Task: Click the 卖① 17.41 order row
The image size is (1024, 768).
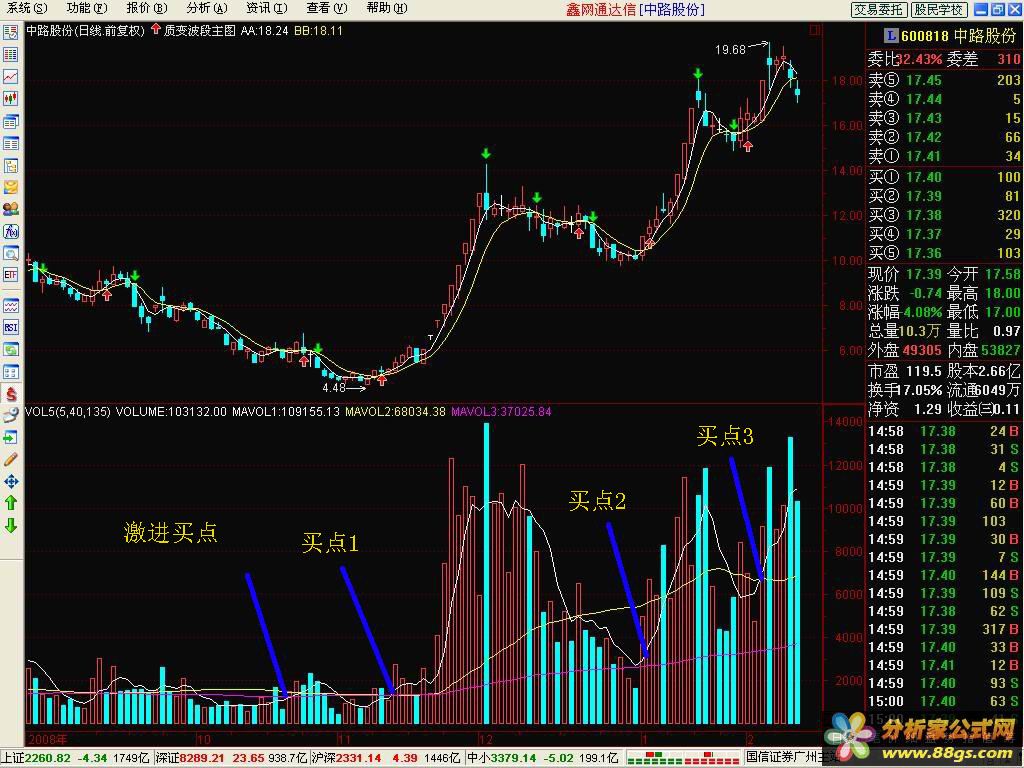Action: (x=944, y=156)
